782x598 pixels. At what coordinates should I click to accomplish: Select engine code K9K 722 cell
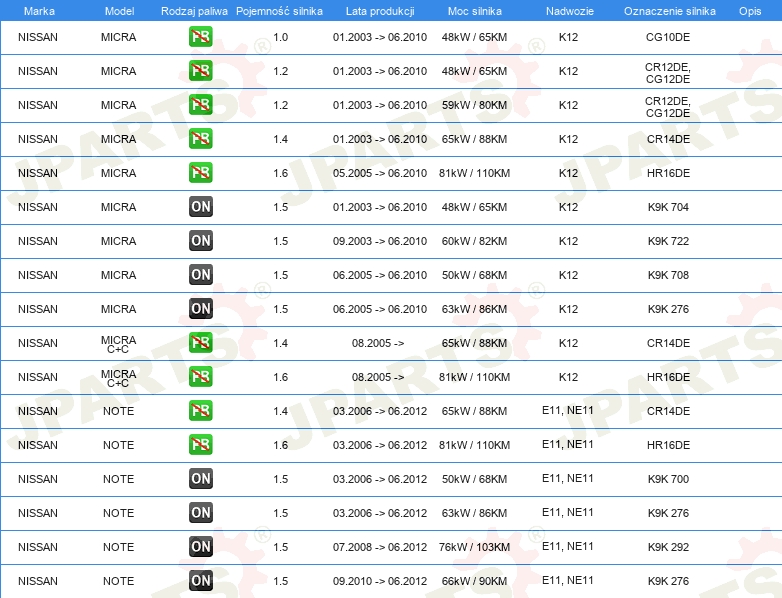(x=668, y=241)
